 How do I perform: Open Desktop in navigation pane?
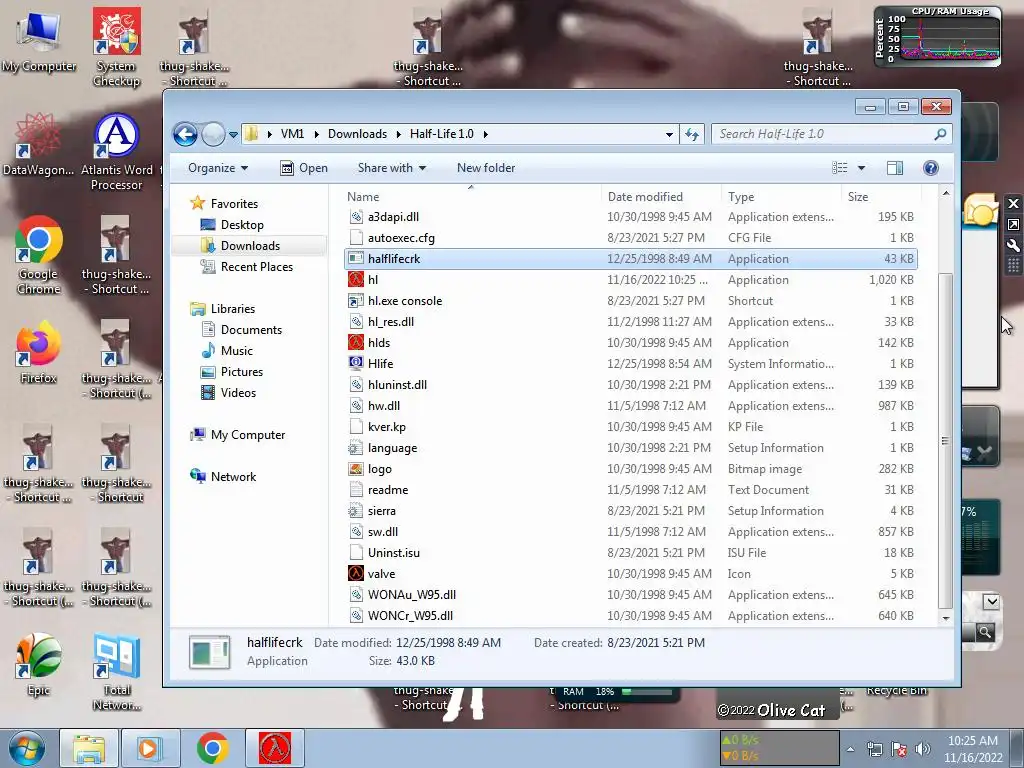pyautogui.click(x=242, y=225)
